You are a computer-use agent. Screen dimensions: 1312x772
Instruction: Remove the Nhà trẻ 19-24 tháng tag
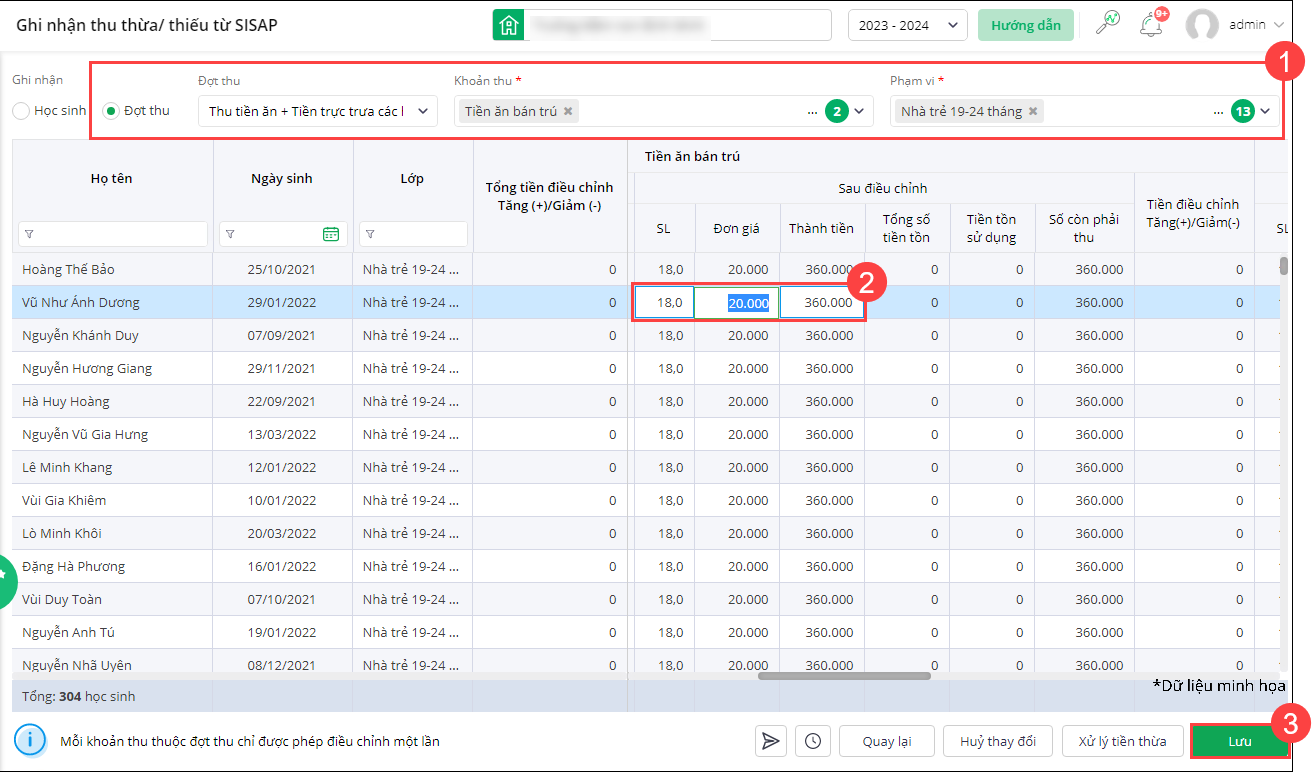(1033, 111)
